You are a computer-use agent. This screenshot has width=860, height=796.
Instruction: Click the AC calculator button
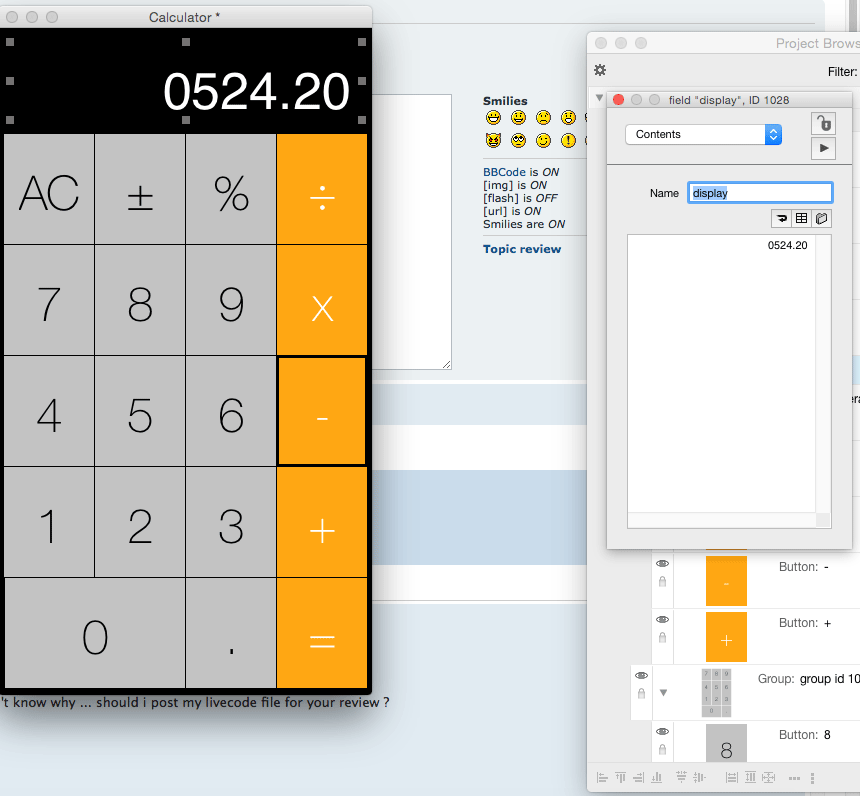coord(49,189)
